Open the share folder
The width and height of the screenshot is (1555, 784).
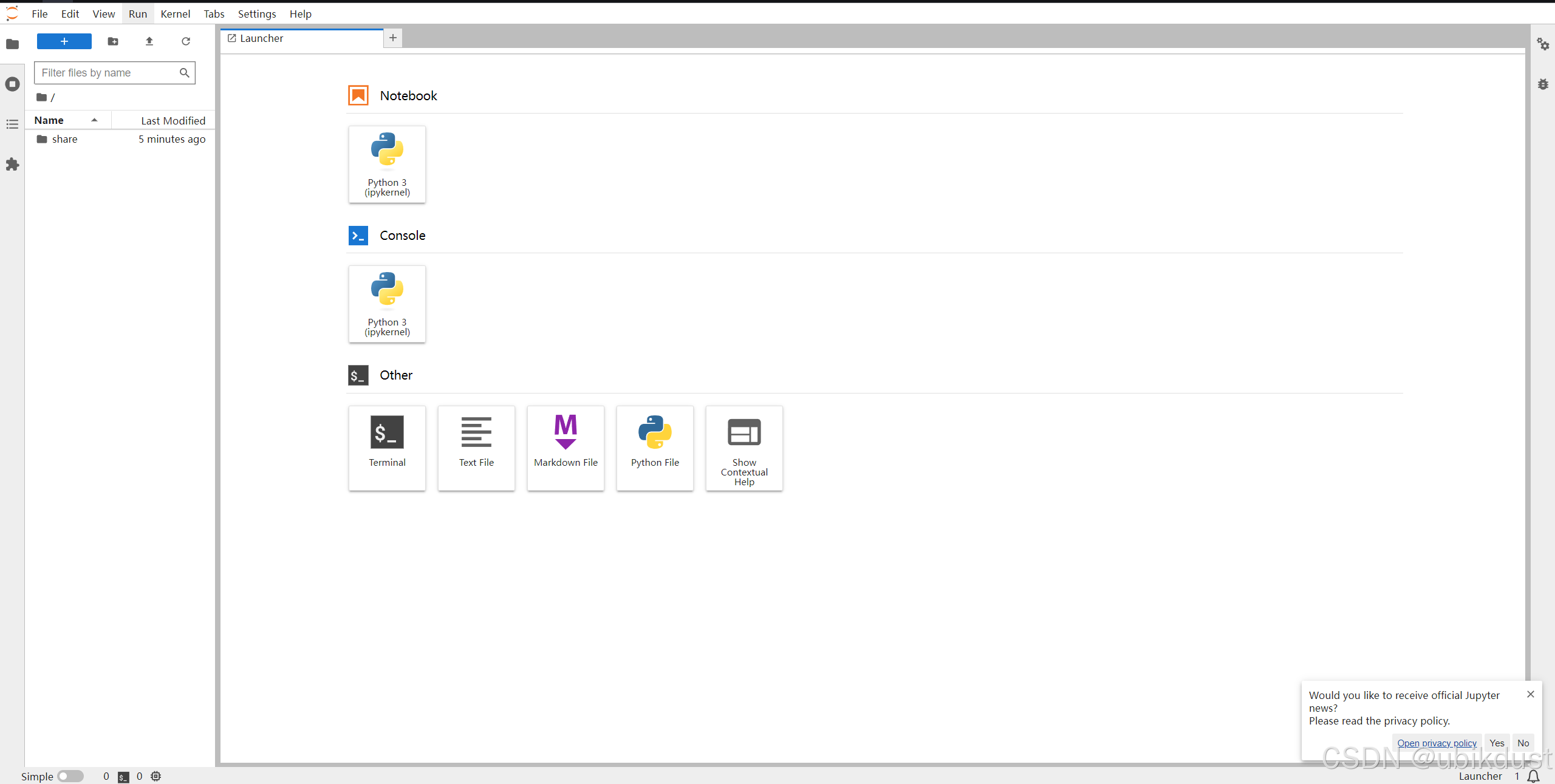64,139
